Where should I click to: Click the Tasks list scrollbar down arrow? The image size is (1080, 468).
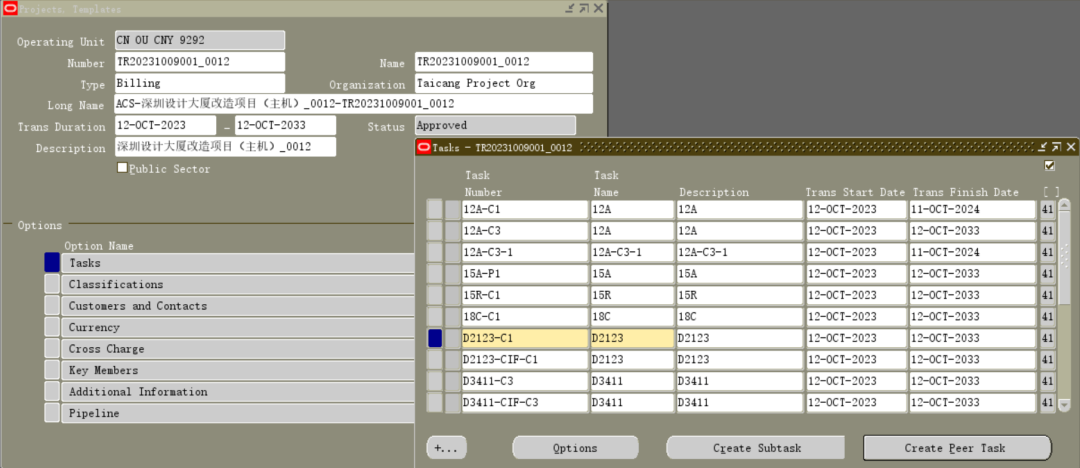(1064, 405)
